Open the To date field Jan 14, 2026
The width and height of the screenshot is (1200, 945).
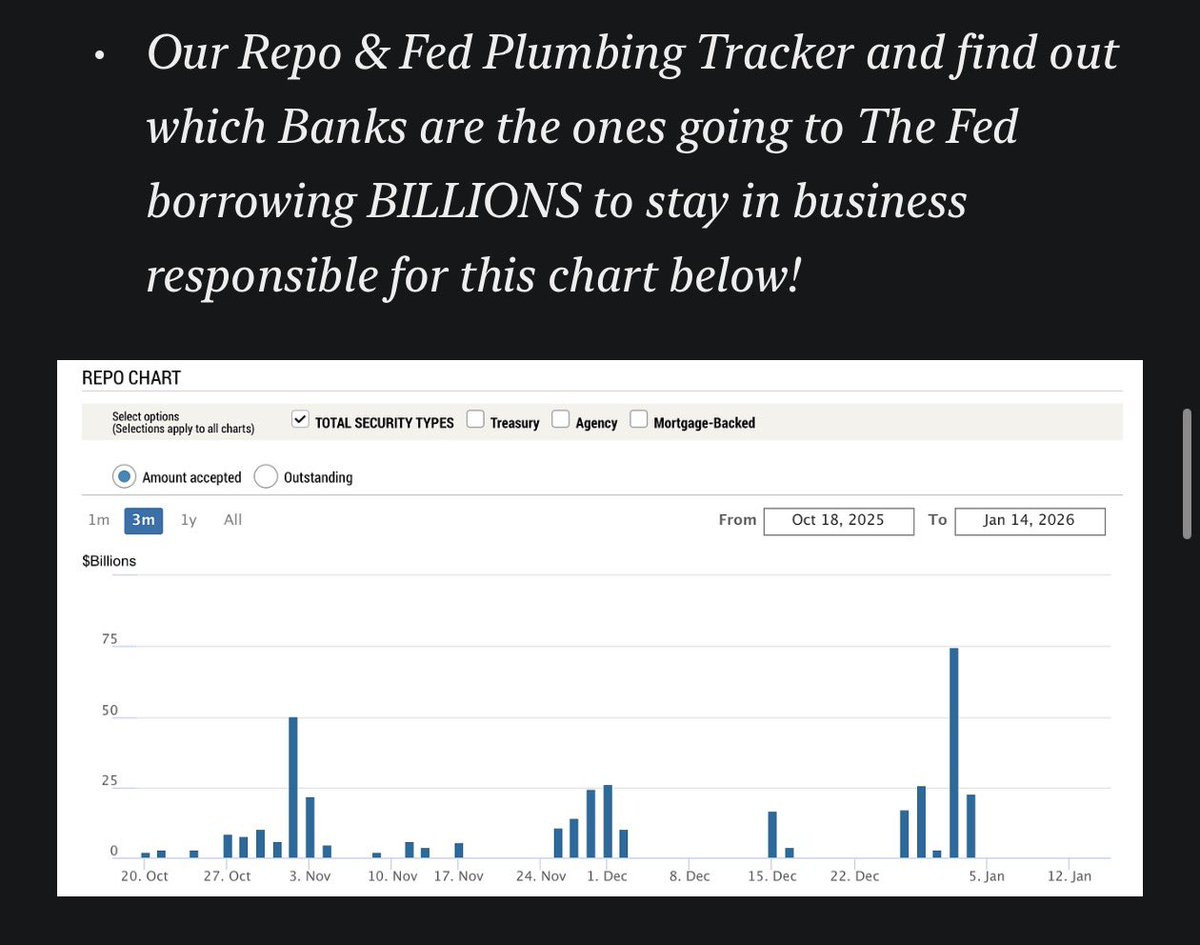[x=1030, y=521]
